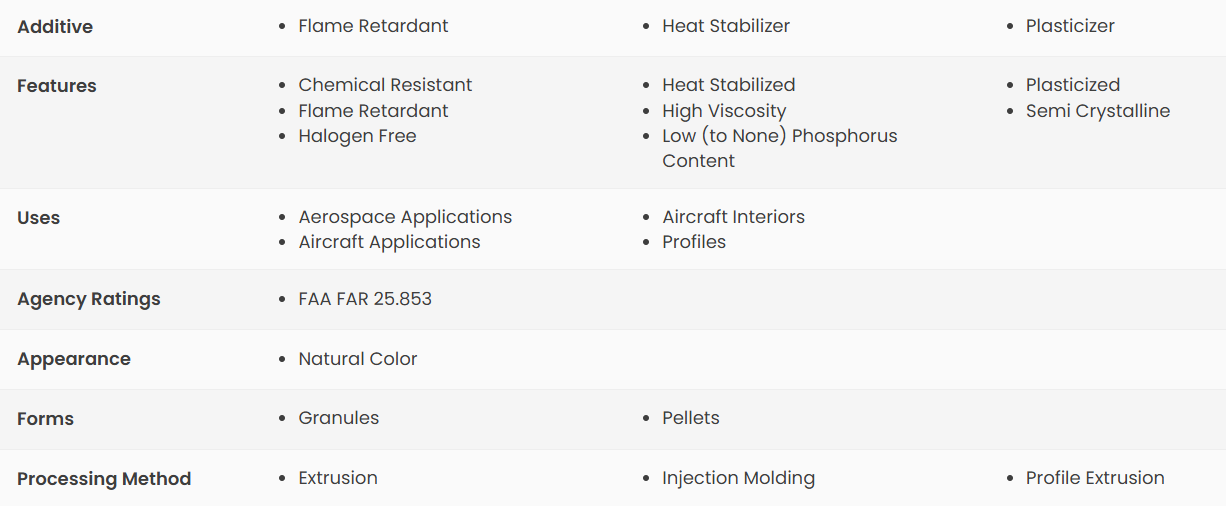
Task: Click Profile Extrusion processing method
Action: point(1095,478)
